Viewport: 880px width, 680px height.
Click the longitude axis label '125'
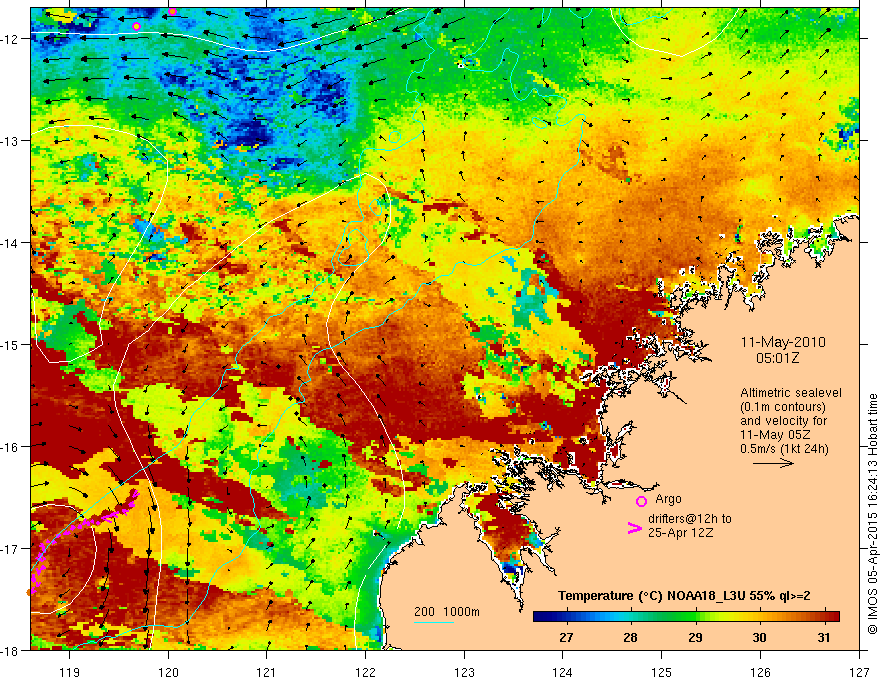pos(662,672)
